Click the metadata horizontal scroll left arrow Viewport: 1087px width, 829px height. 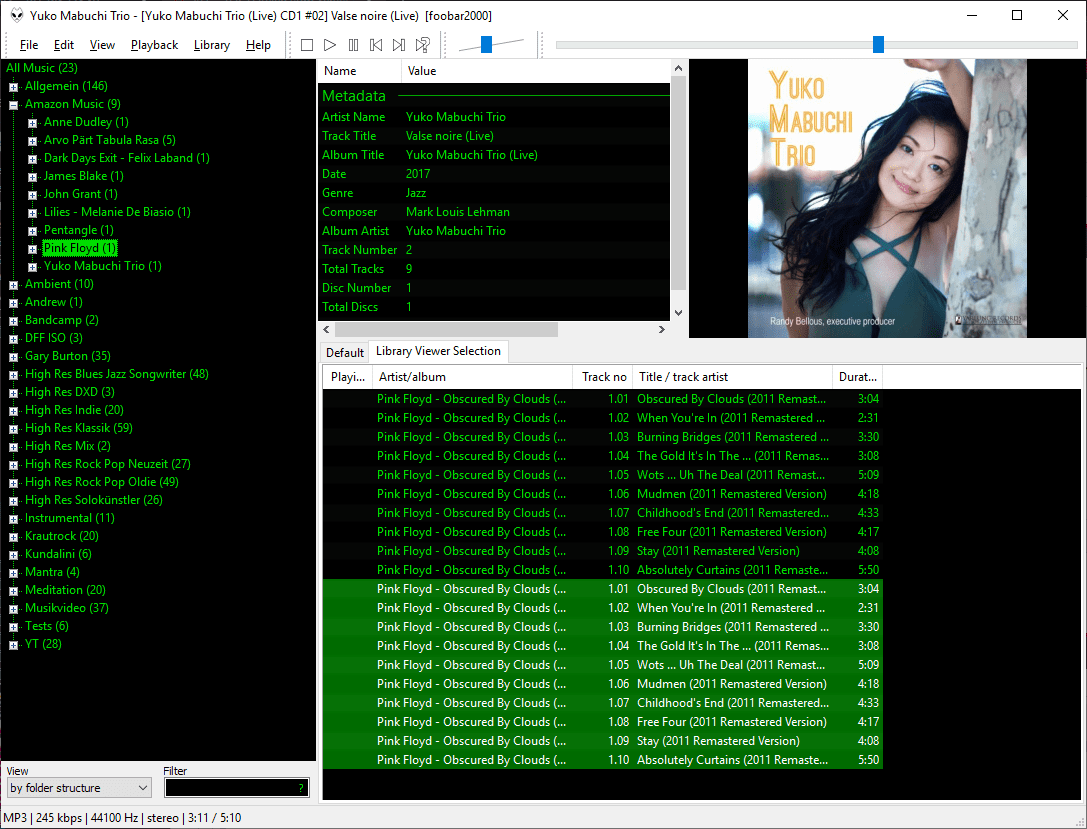pyautogui.click(x=327, y=329)
